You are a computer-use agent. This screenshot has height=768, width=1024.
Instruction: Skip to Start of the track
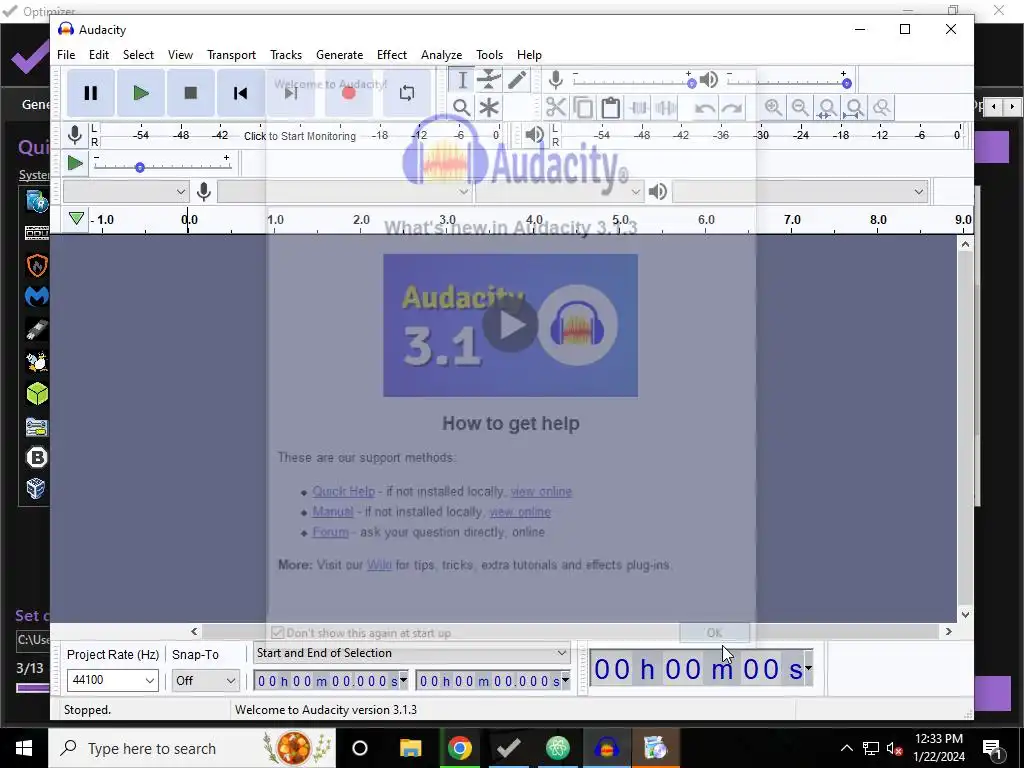click(240, 93)
